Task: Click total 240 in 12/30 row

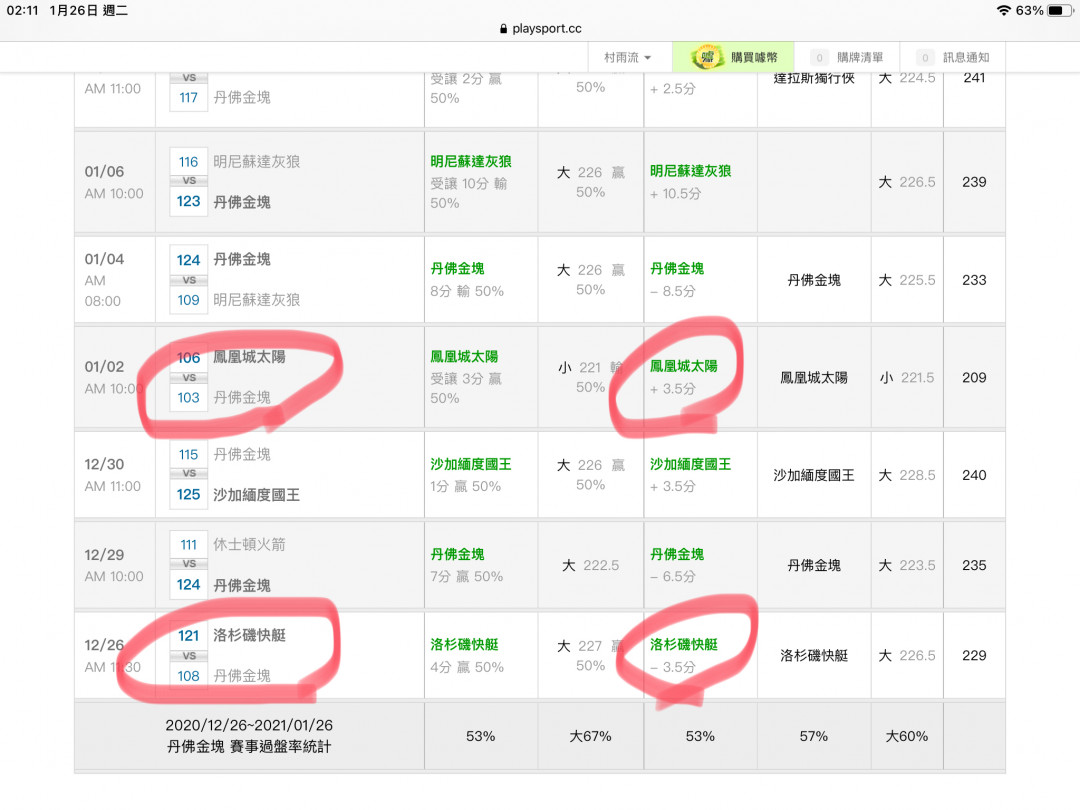Action: [974, 475]
